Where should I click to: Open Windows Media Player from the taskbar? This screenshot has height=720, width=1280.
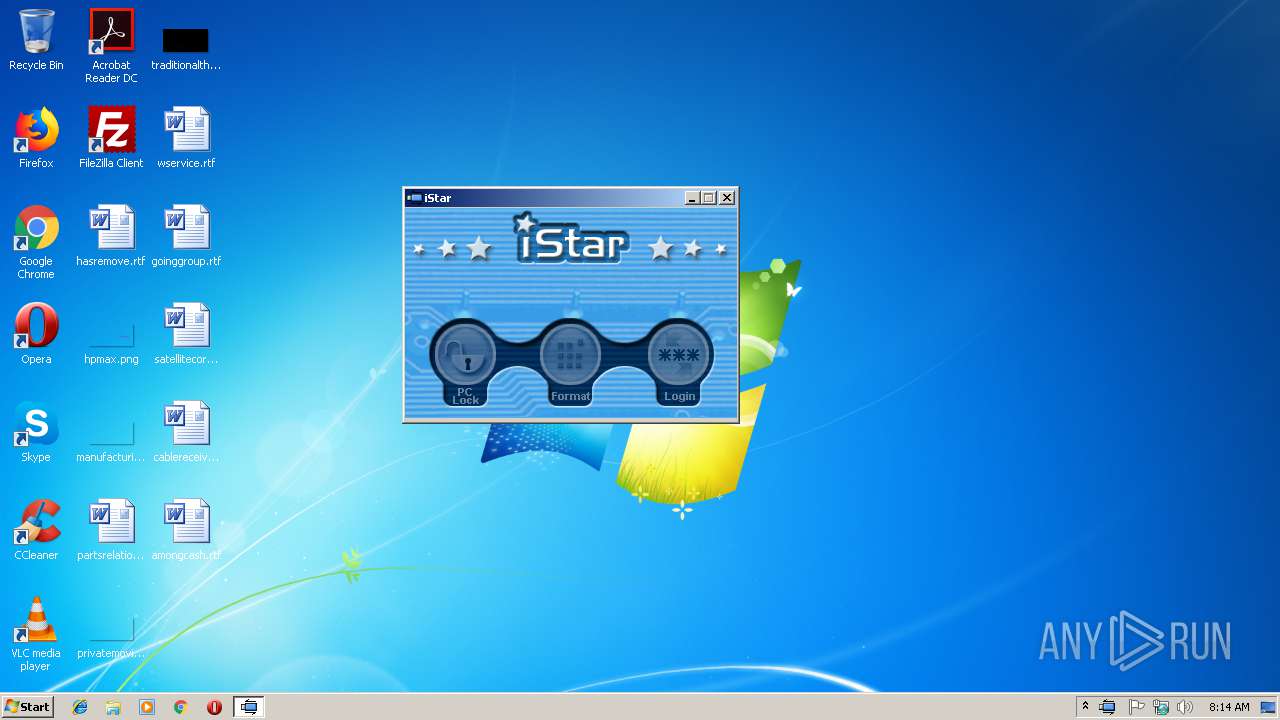147,707
